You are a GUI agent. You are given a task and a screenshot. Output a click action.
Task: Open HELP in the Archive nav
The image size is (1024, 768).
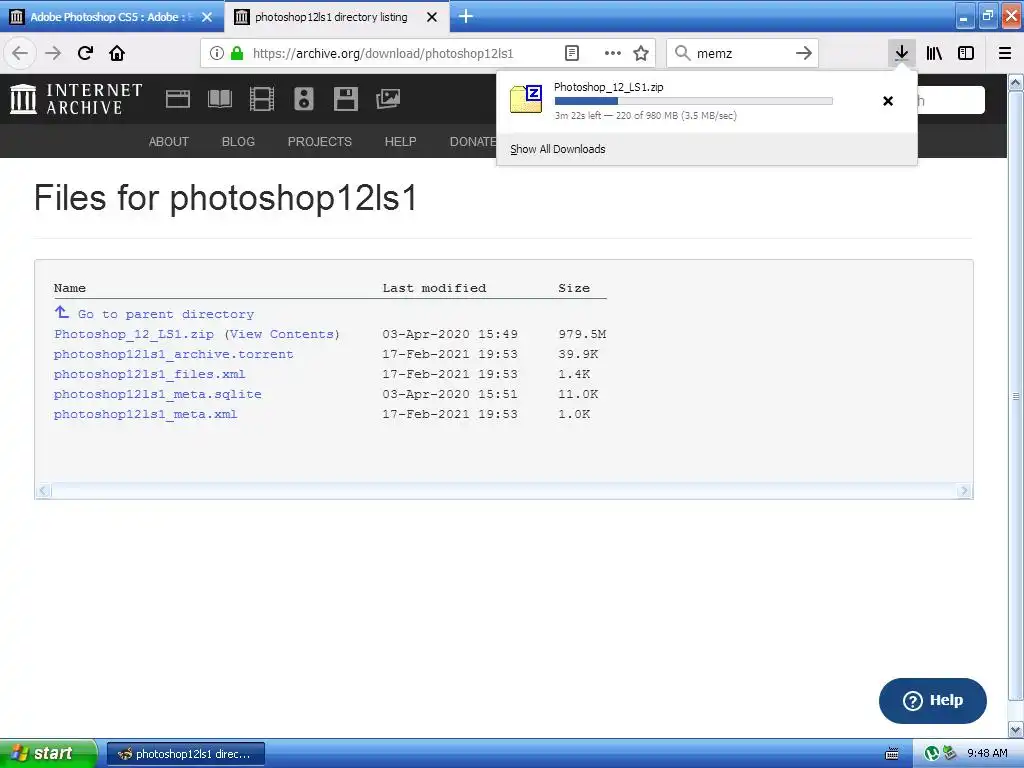pos(400,142)
